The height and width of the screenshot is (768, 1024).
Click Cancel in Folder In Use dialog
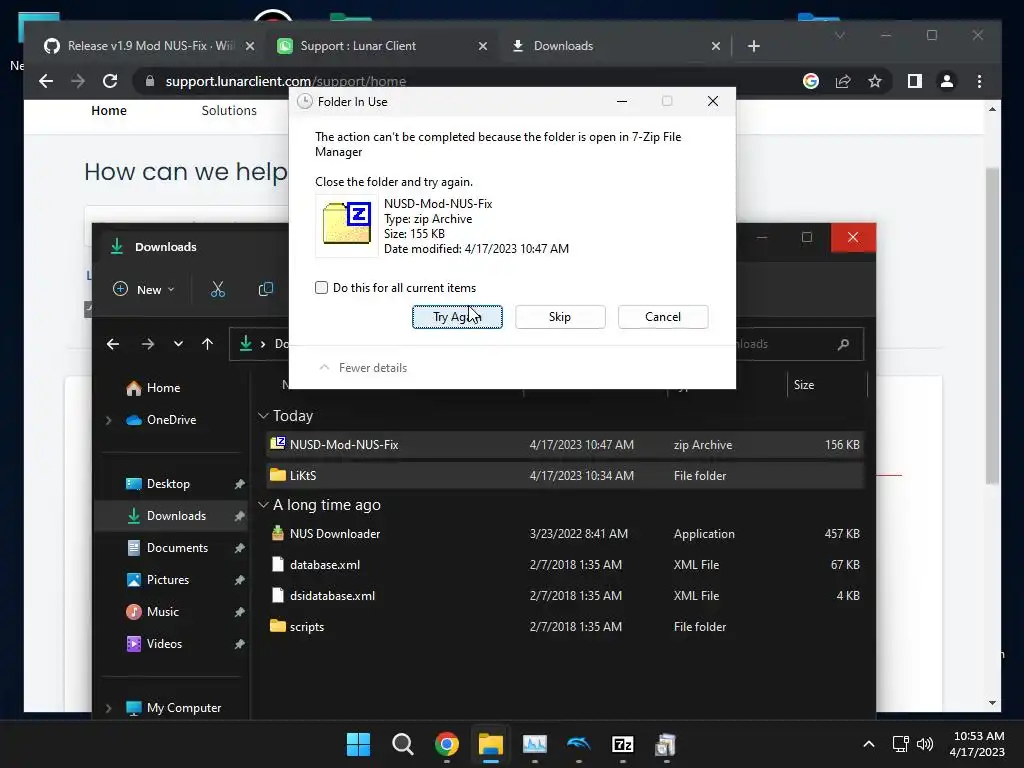tap(663, 317)
